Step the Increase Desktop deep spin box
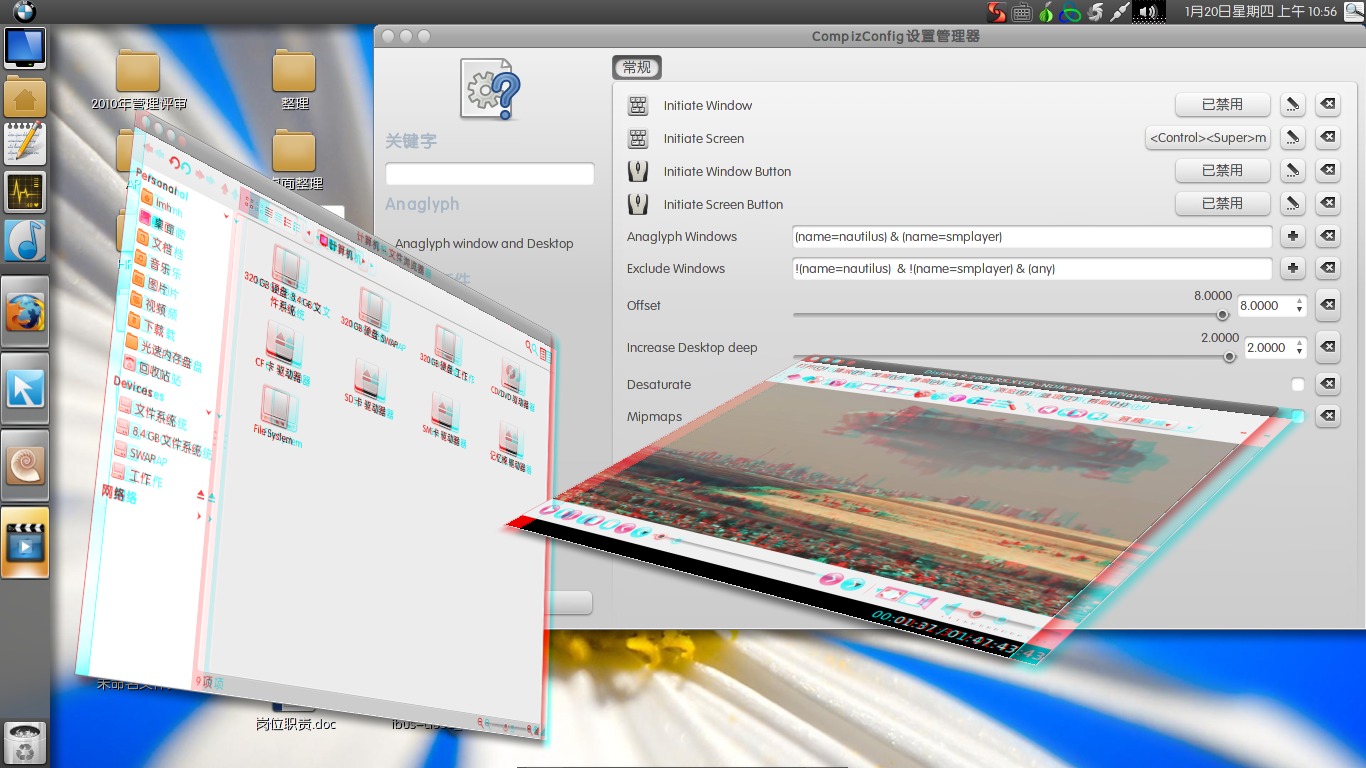 pyautogui.click(x=1299, y=348)
